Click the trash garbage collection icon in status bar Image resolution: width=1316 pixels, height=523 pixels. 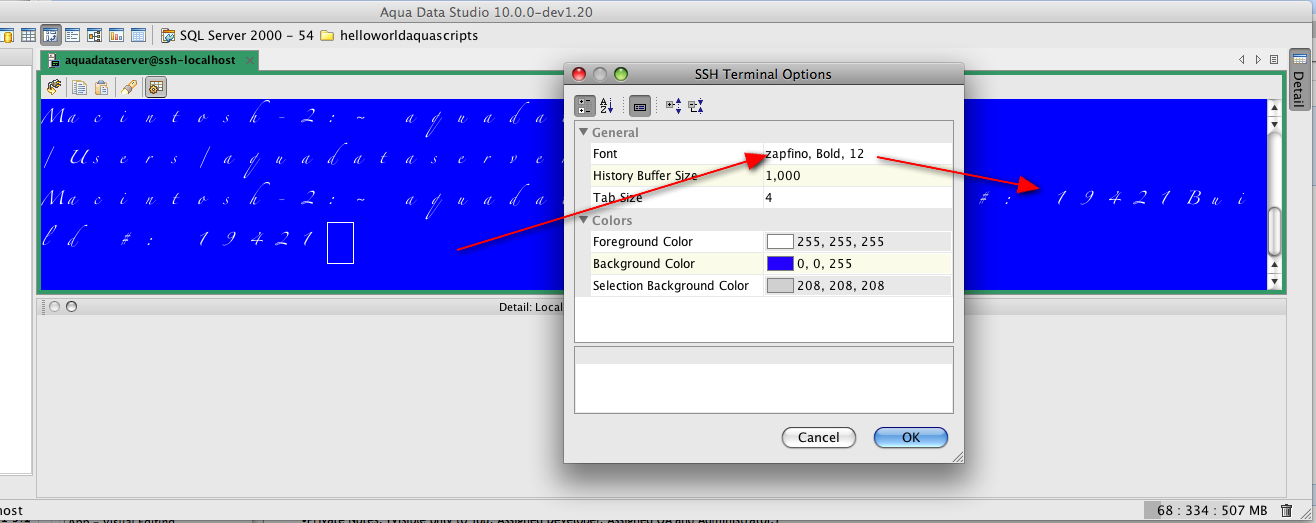point(1287,510)
